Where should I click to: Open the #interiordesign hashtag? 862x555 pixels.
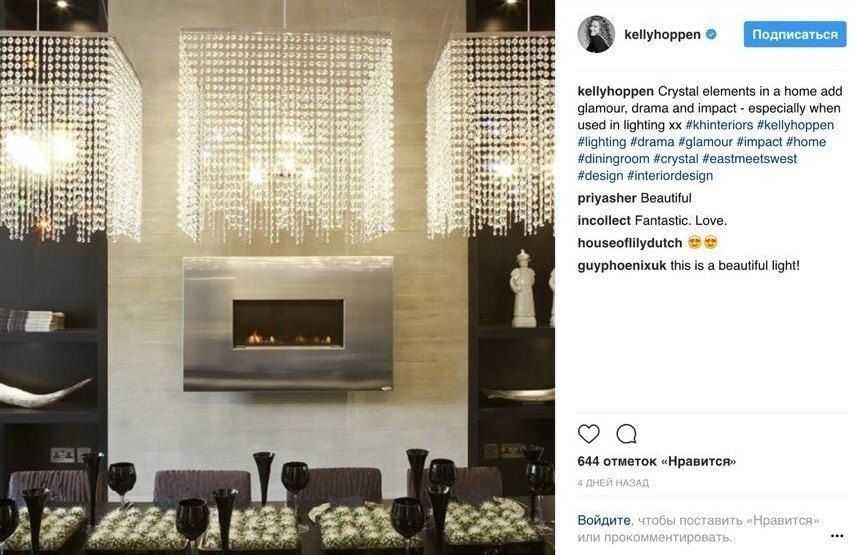(670, 176)
